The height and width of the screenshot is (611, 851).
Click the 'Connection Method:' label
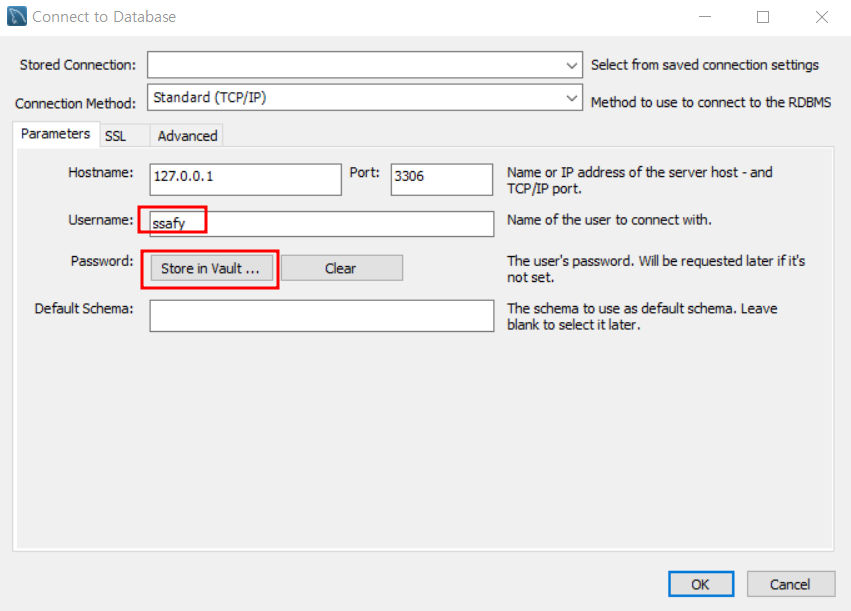[x=75, y=103]
